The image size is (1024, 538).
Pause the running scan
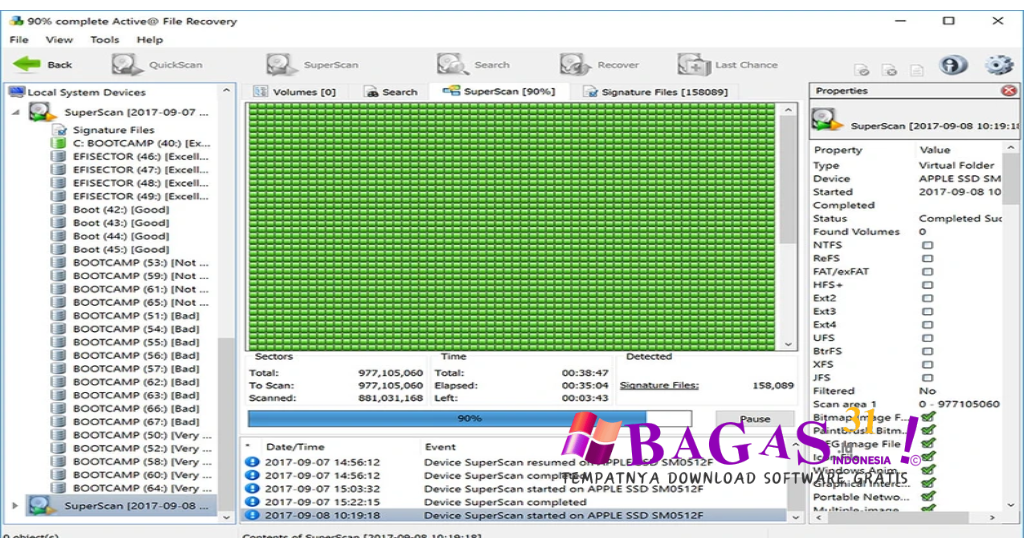[755, 419]
